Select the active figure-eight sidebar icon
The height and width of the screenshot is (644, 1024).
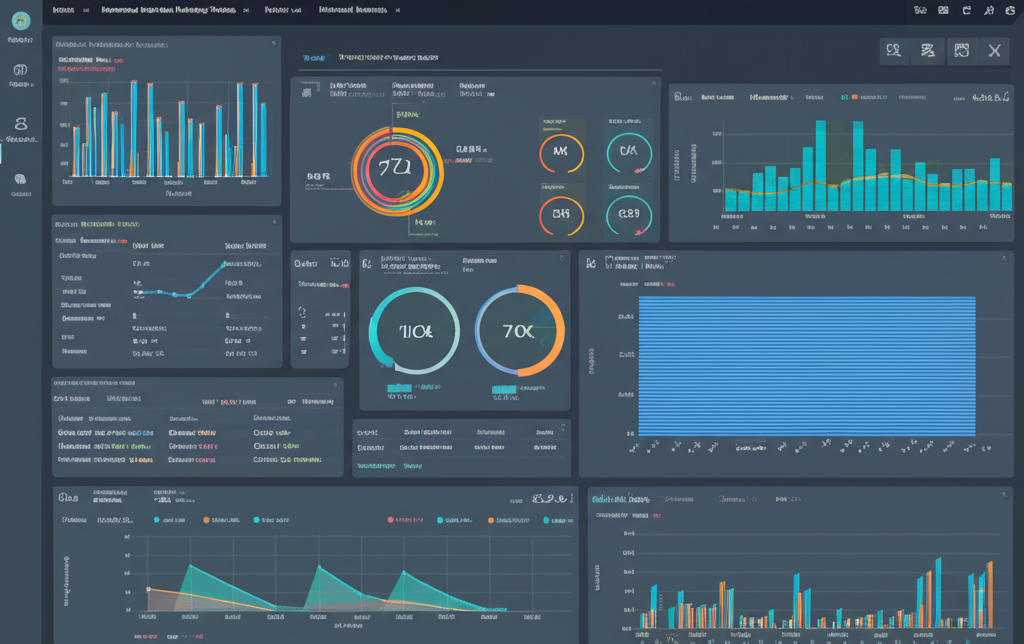20,125
